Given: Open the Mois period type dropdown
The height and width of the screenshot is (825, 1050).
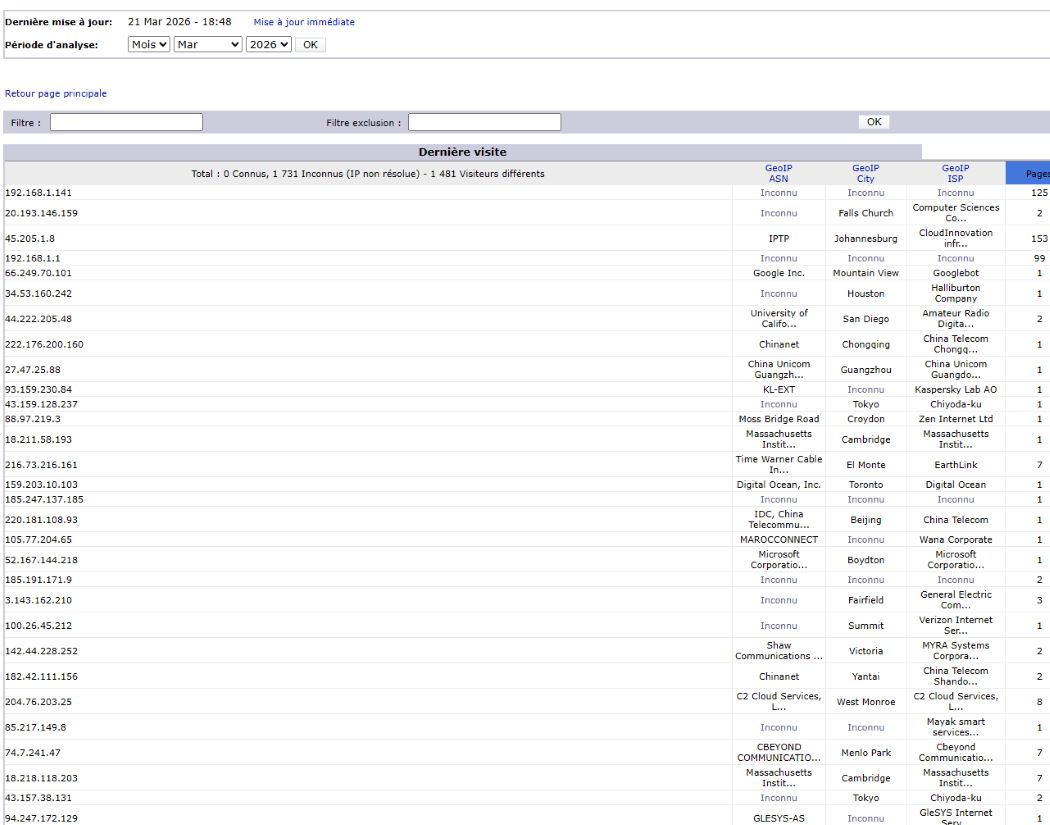Looking at the screenshot, I should click(149, 45).
